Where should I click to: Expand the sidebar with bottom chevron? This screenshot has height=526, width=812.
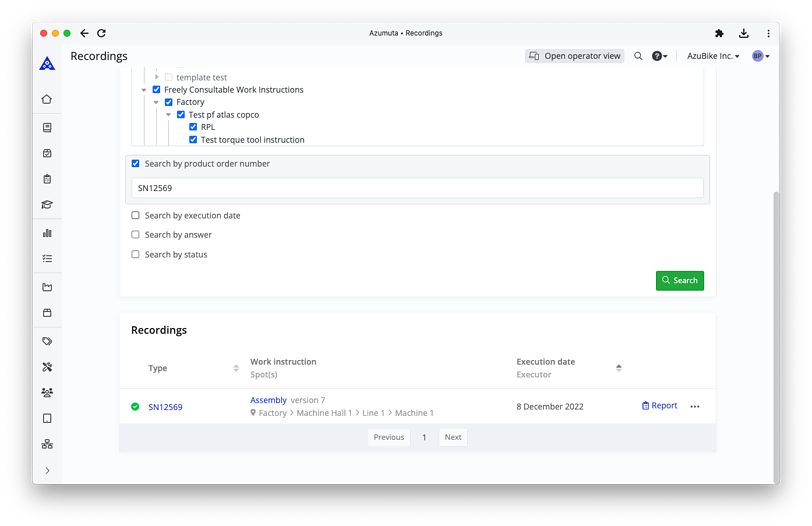[47, 471]
